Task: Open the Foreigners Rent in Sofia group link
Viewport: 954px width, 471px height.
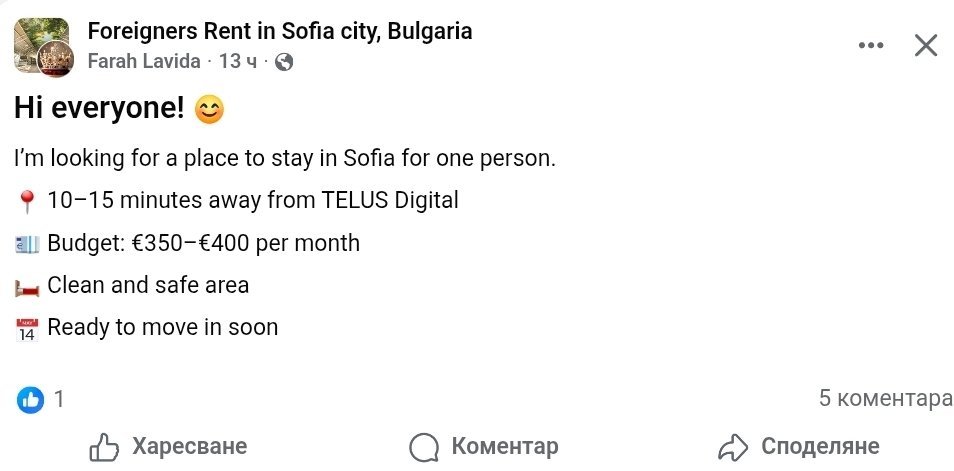Action: [280, 31]
